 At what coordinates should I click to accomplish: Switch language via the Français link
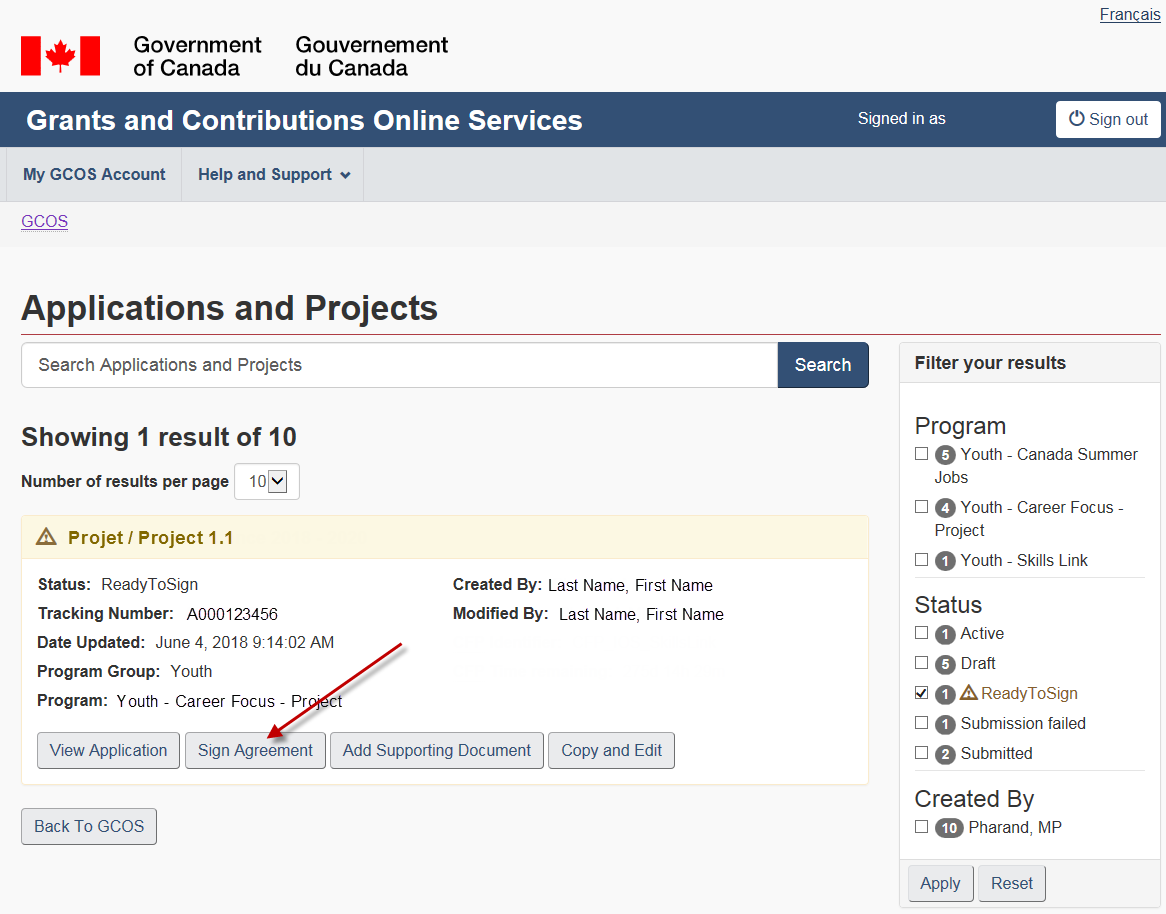pyautogui.click(x=1129, y=15)
